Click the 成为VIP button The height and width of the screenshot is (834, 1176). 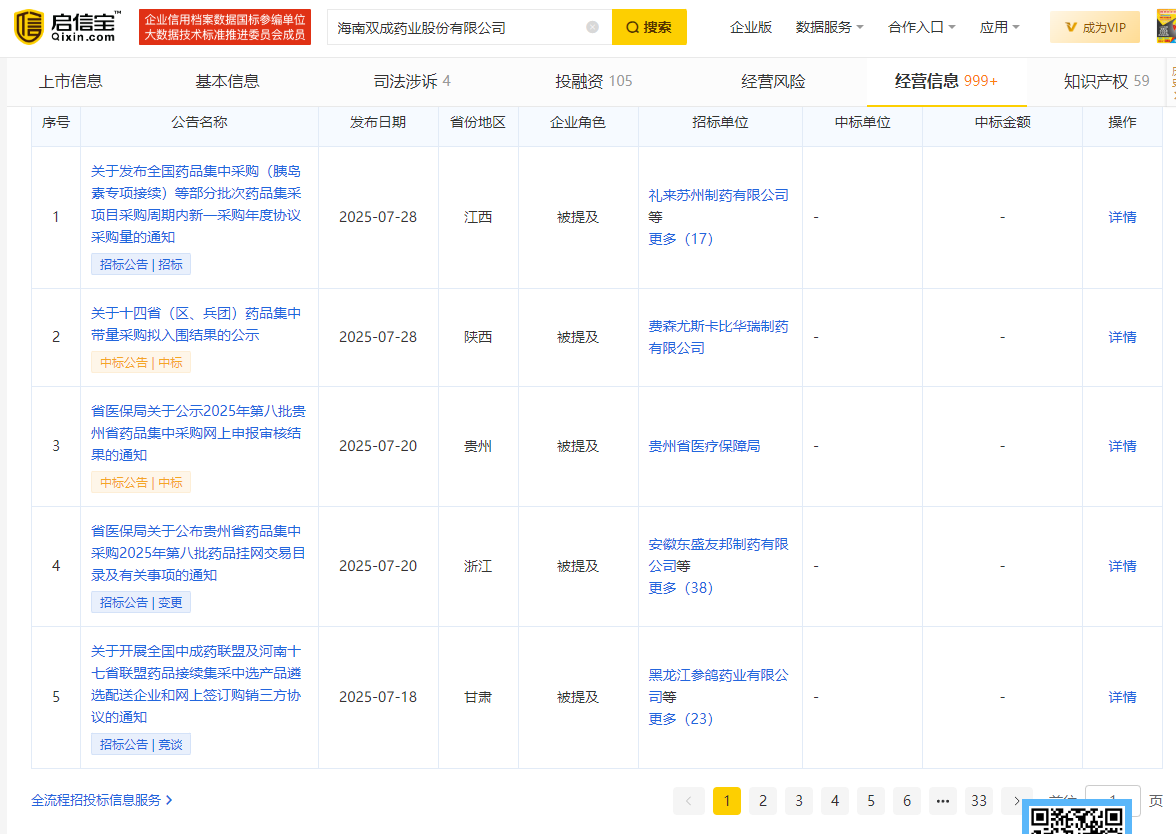pos(1095,27)
